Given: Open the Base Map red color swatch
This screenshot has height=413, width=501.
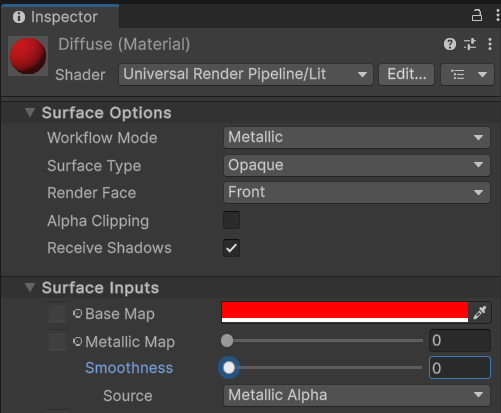Looking at the screenshot, I should 345,312.
